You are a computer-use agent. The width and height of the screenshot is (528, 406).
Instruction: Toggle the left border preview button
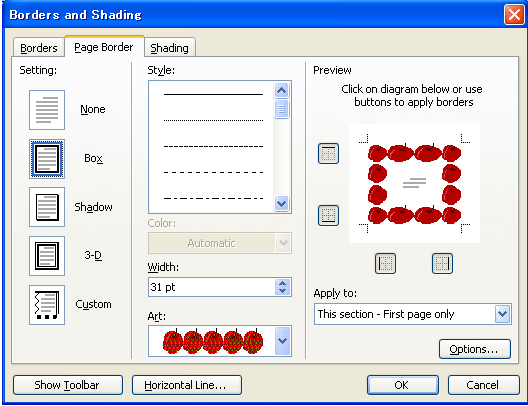385,263
